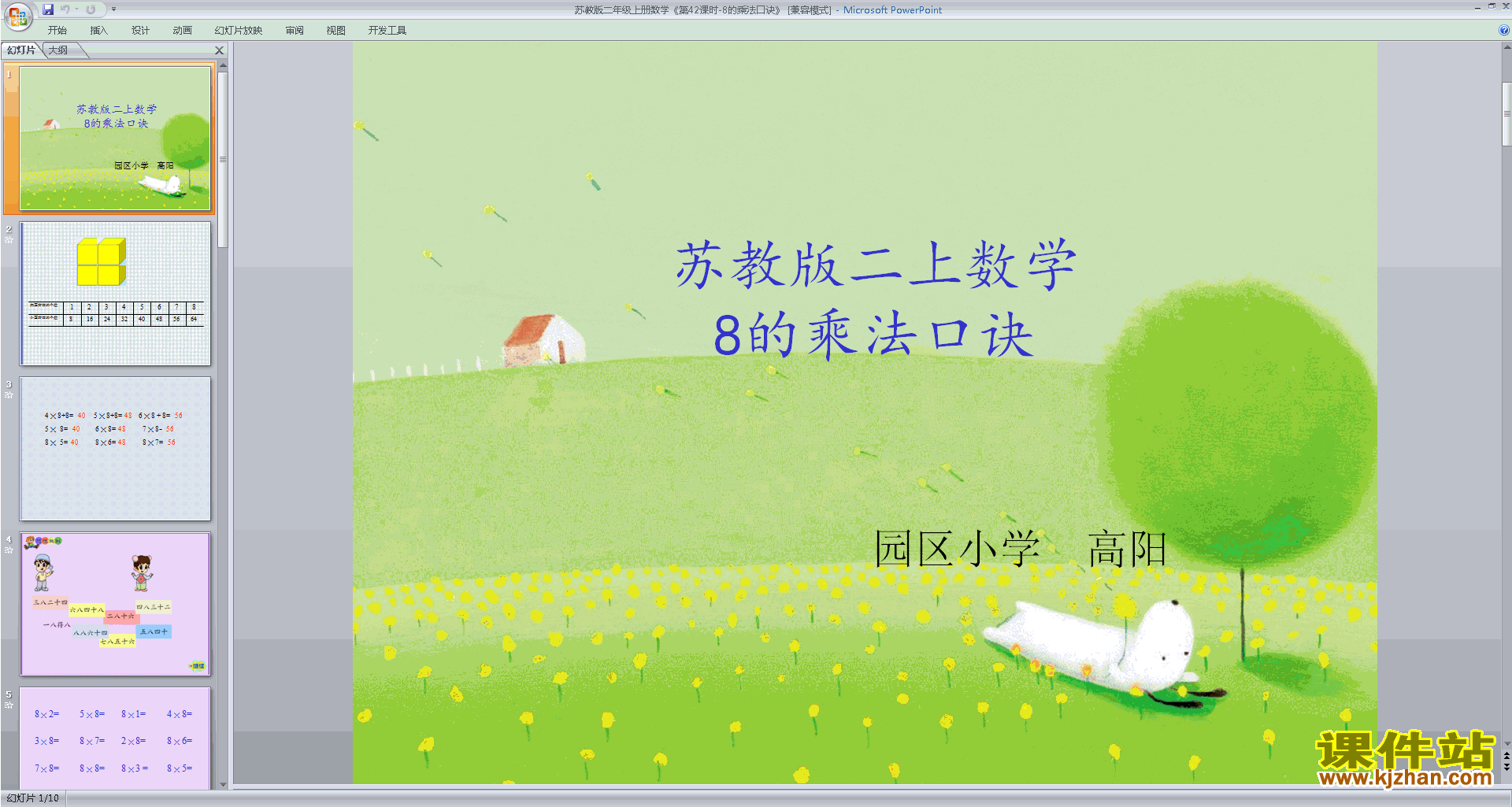This screenshot has width=1512, height=807.
Task: Open PowerPoint help with the question mark icon
Action: 1503,31
